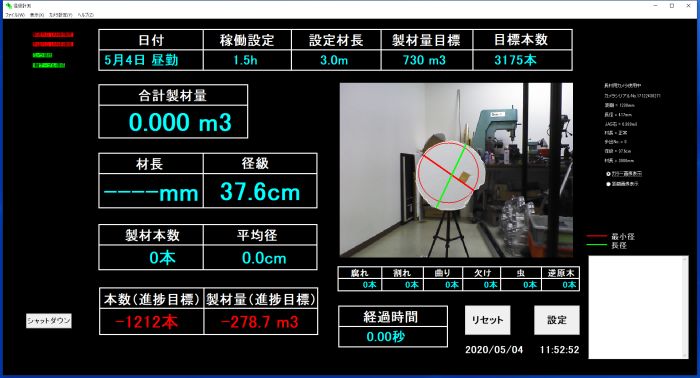Open the カメラ設定 menu
Screen dimensions: 700x378
(60, 15)
